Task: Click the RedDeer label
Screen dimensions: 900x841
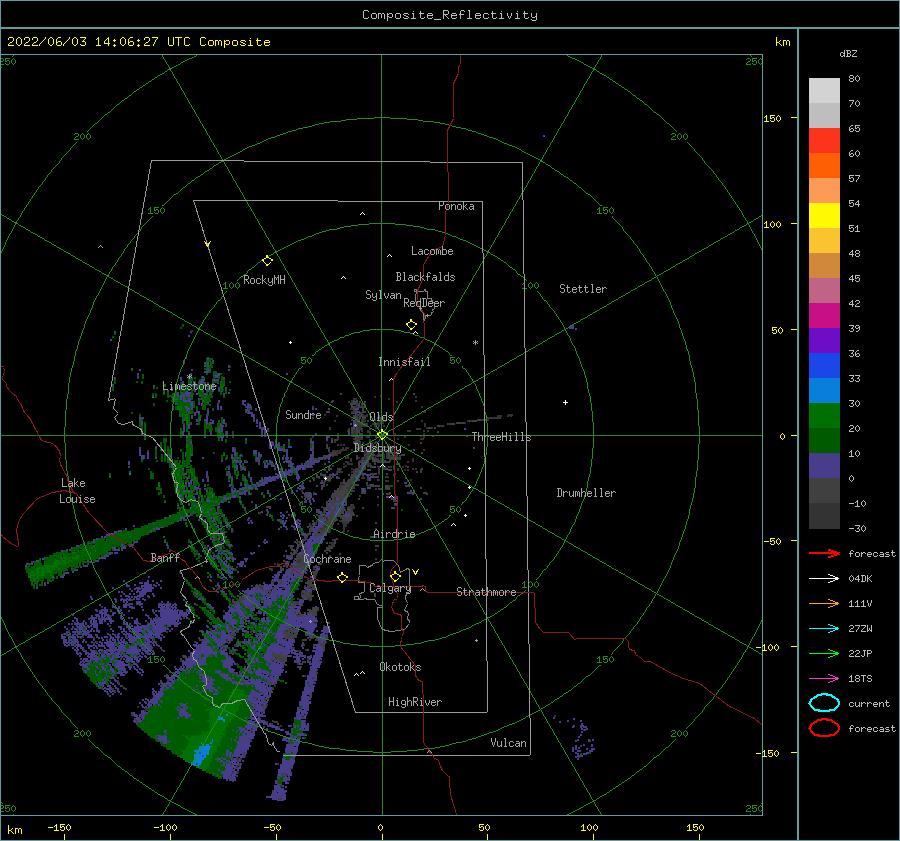Action: point(424,303)
